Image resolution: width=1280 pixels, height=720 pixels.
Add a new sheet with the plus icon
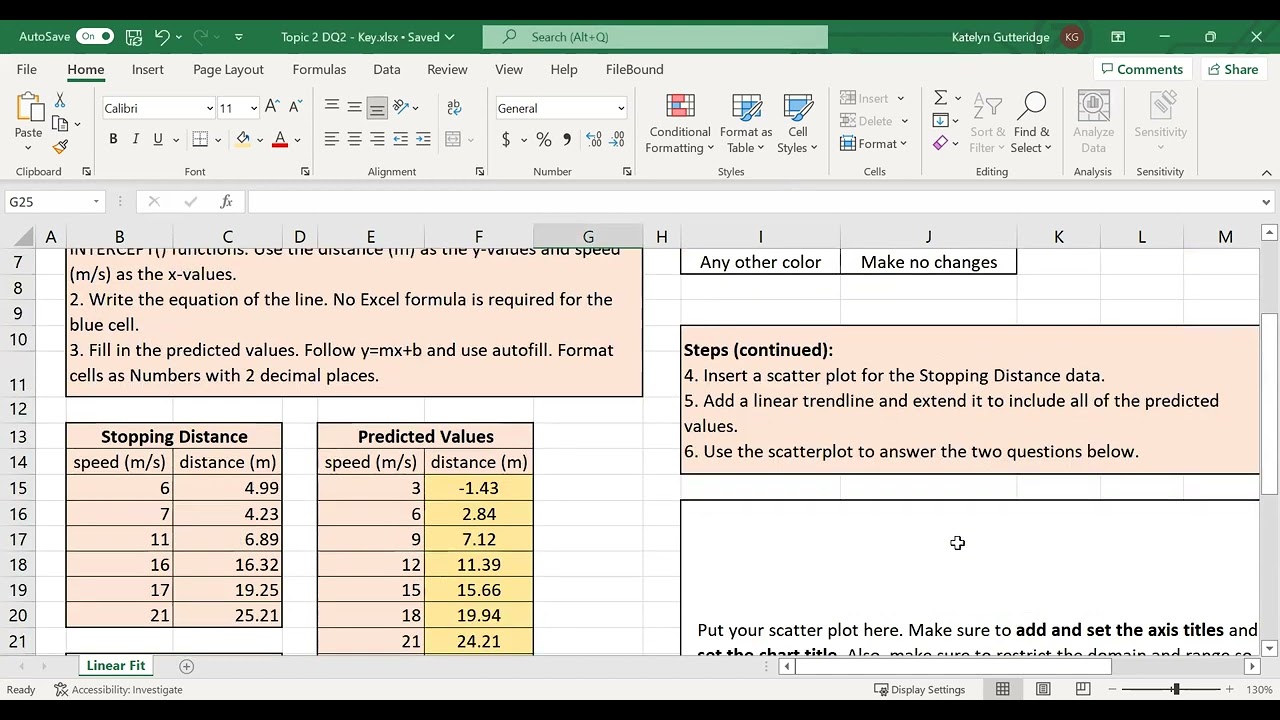186,666
